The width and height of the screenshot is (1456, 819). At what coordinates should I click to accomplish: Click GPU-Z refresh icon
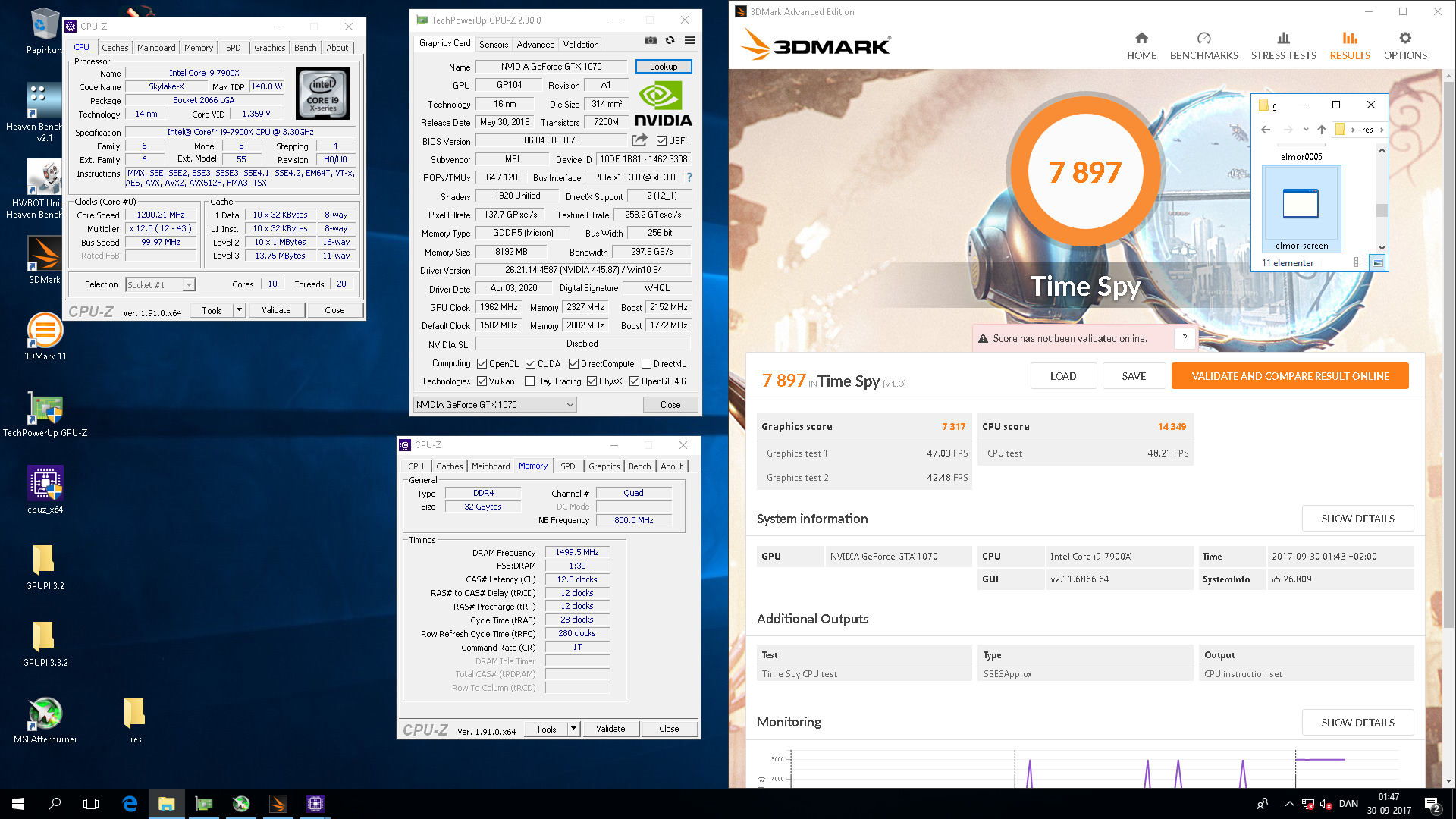670,40
